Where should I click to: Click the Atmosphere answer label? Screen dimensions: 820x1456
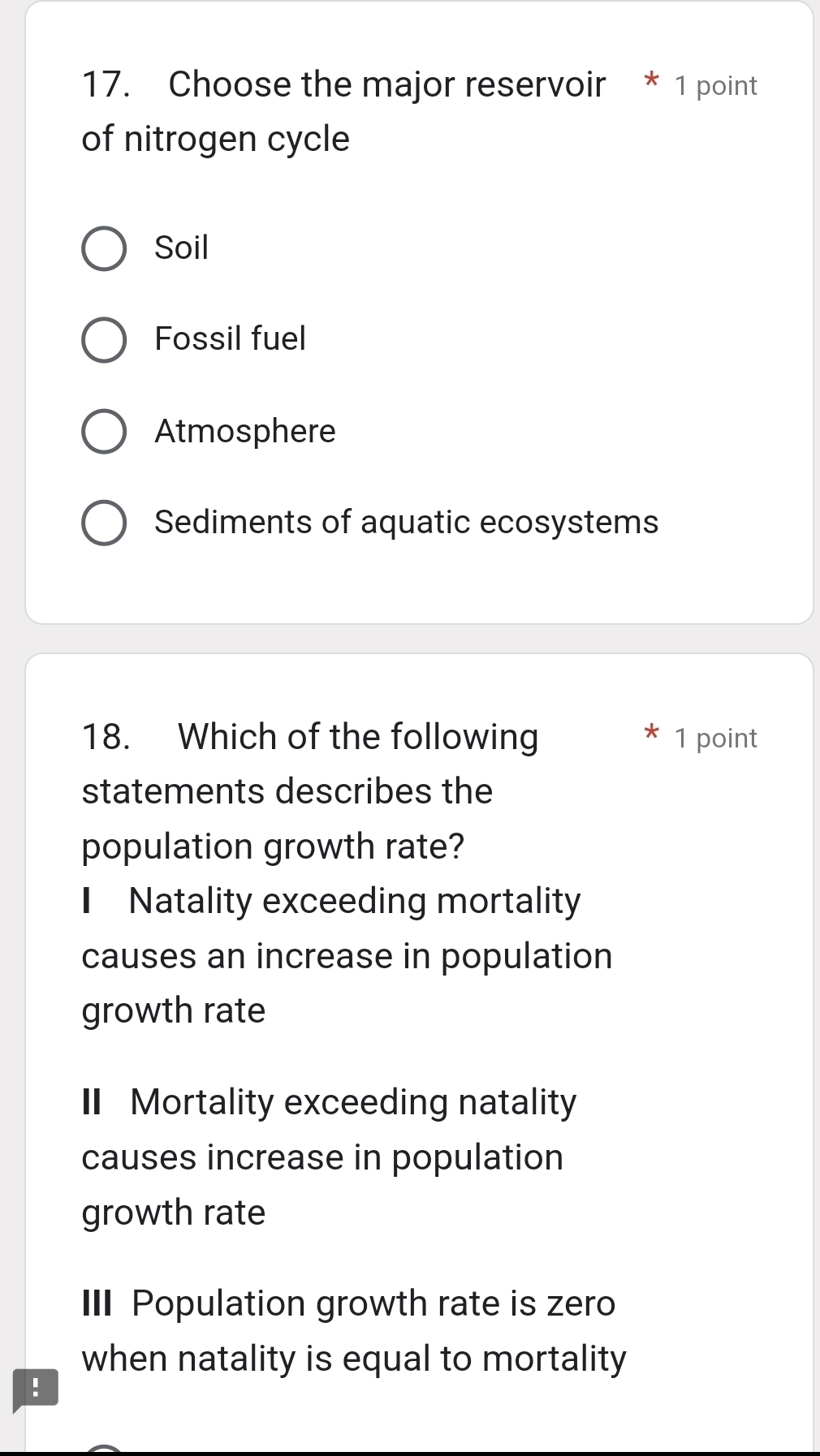244,431
